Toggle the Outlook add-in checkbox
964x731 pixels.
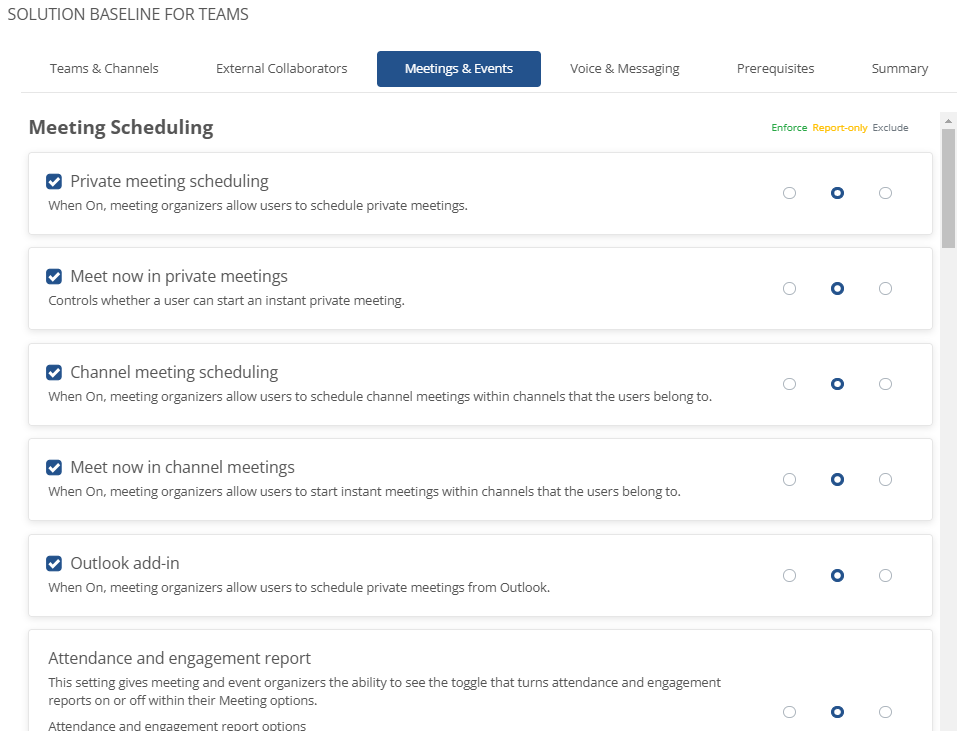point(54,564)
